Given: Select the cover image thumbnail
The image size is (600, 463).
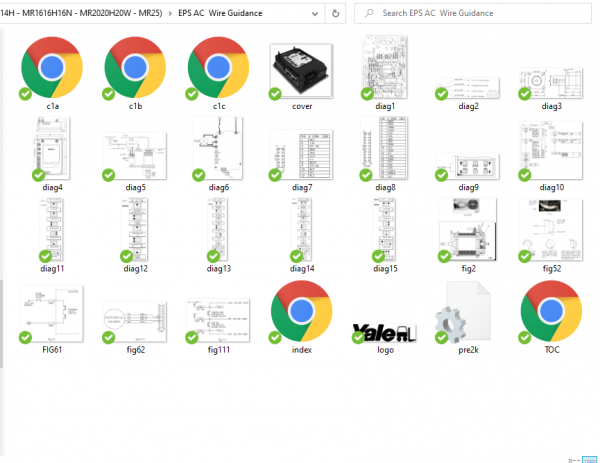Looking at the screenshot, I should [x=301, y=71].
